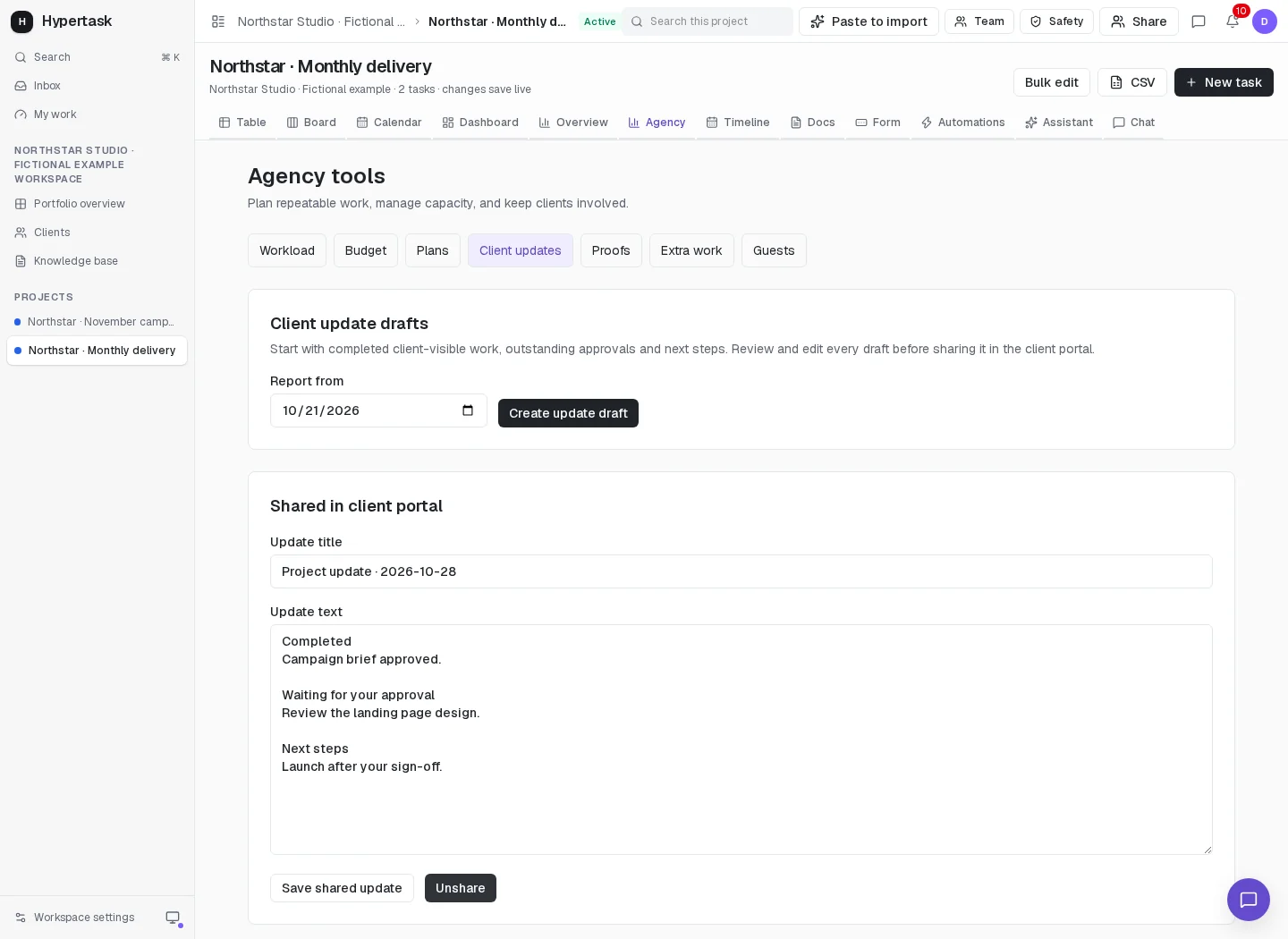Screen dimensions: 1288x939
Task: Select the Proofs sub-tab
Action: [x=611, y=250]
